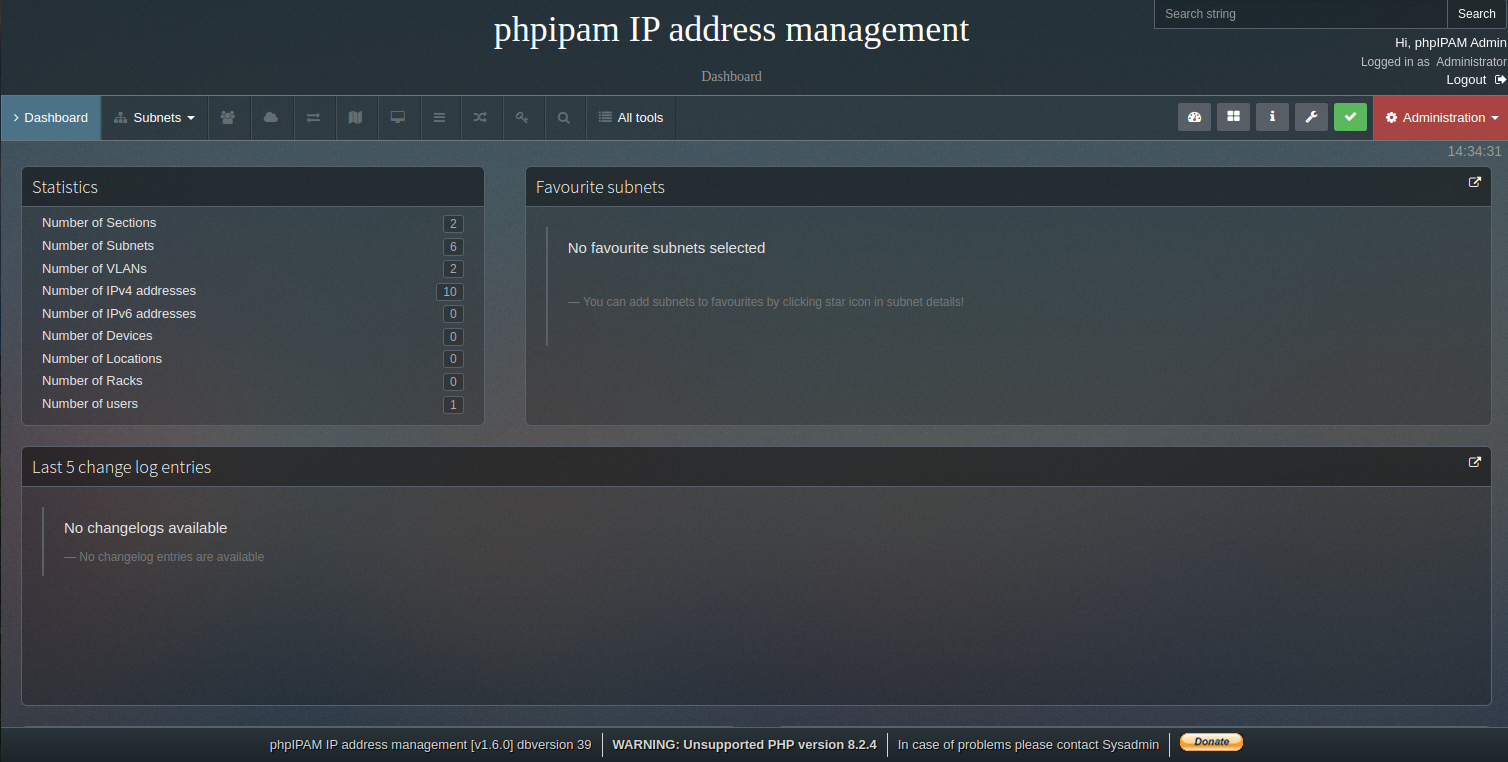
Task: Click the 'Favourite subnets' widget heading
Action: (x=600, y=187)
